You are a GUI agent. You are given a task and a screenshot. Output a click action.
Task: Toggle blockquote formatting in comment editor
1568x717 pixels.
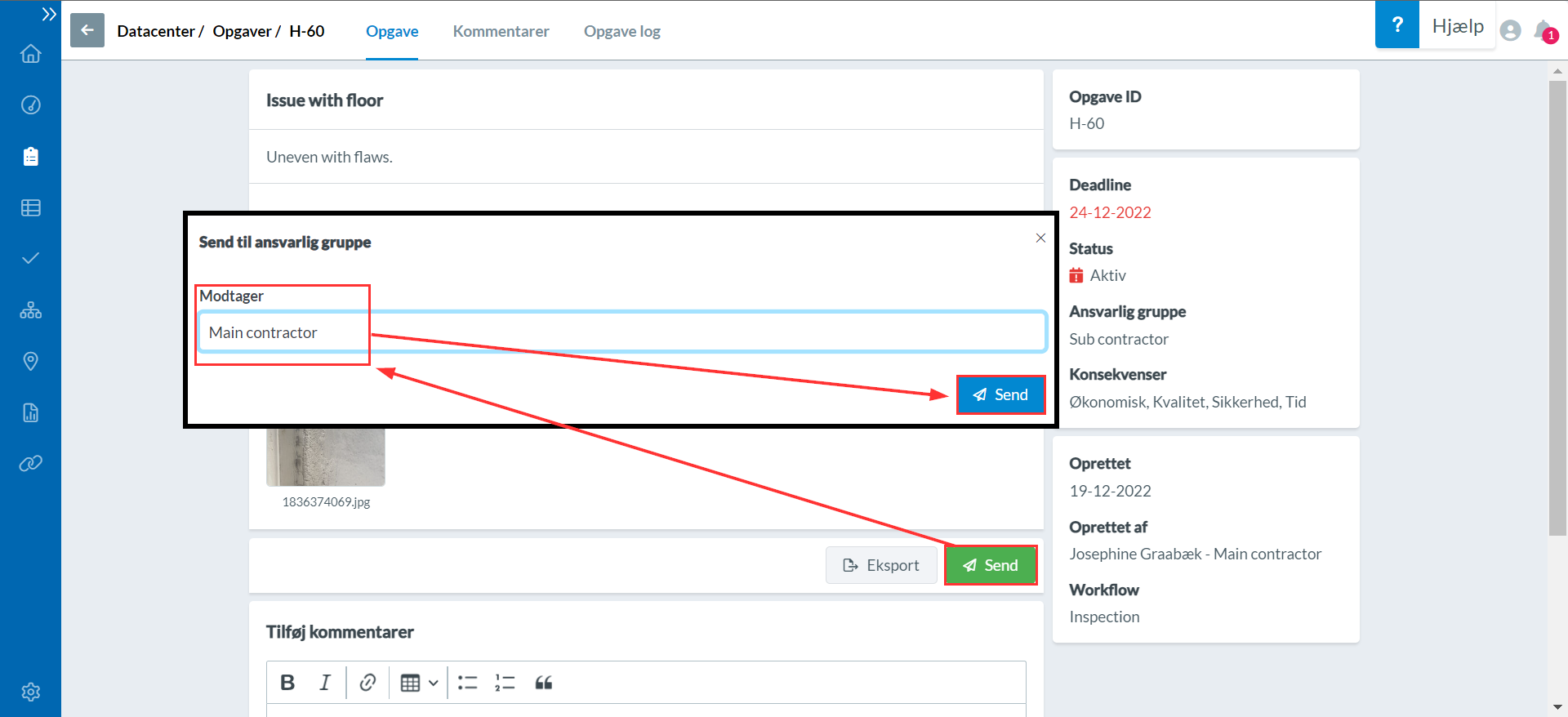click(x=544, y=683)
